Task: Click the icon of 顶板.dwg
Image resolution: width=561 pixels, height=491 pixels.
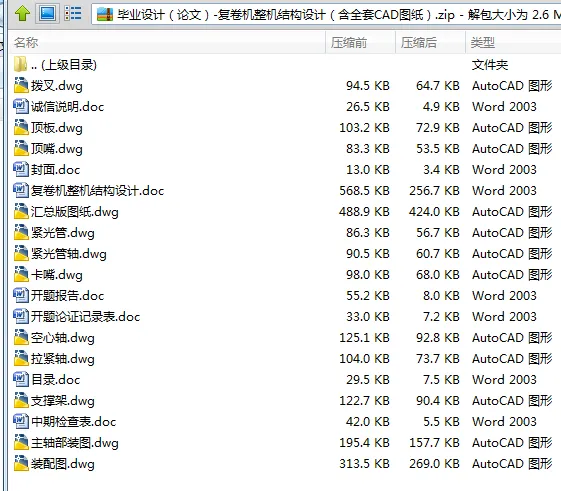Action: pyautogui.click(x=21, y=127)
